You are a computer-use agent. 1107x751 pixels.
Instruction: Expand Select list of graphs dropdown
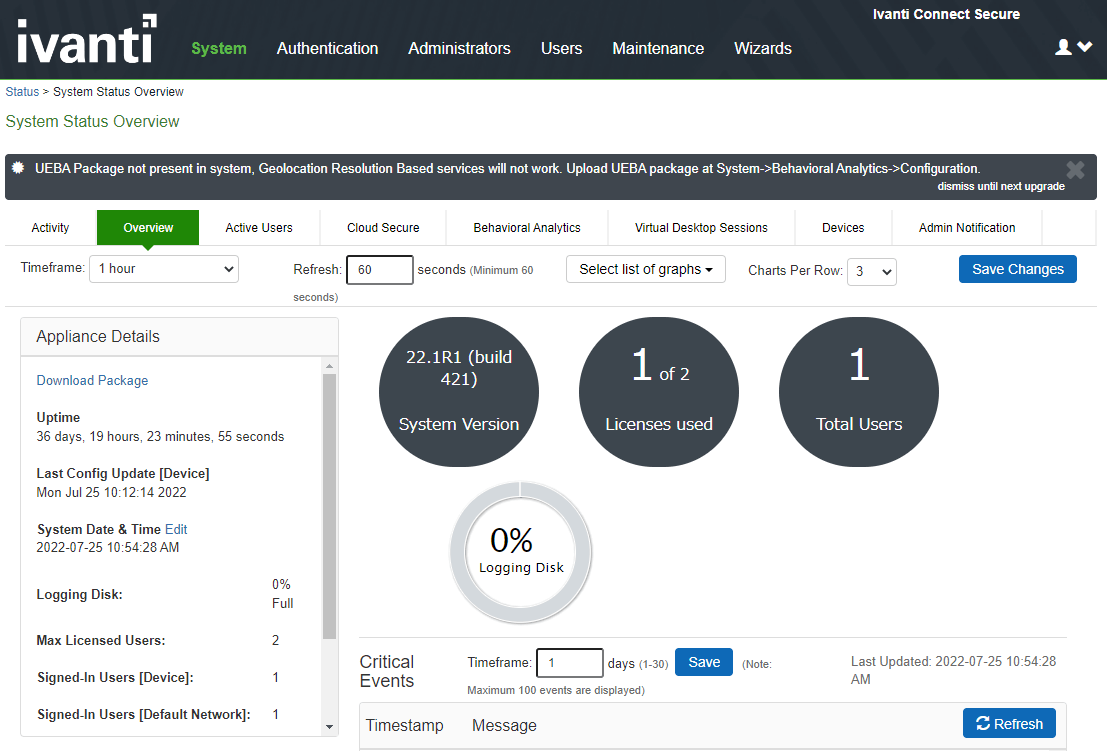tap(645, 269)
